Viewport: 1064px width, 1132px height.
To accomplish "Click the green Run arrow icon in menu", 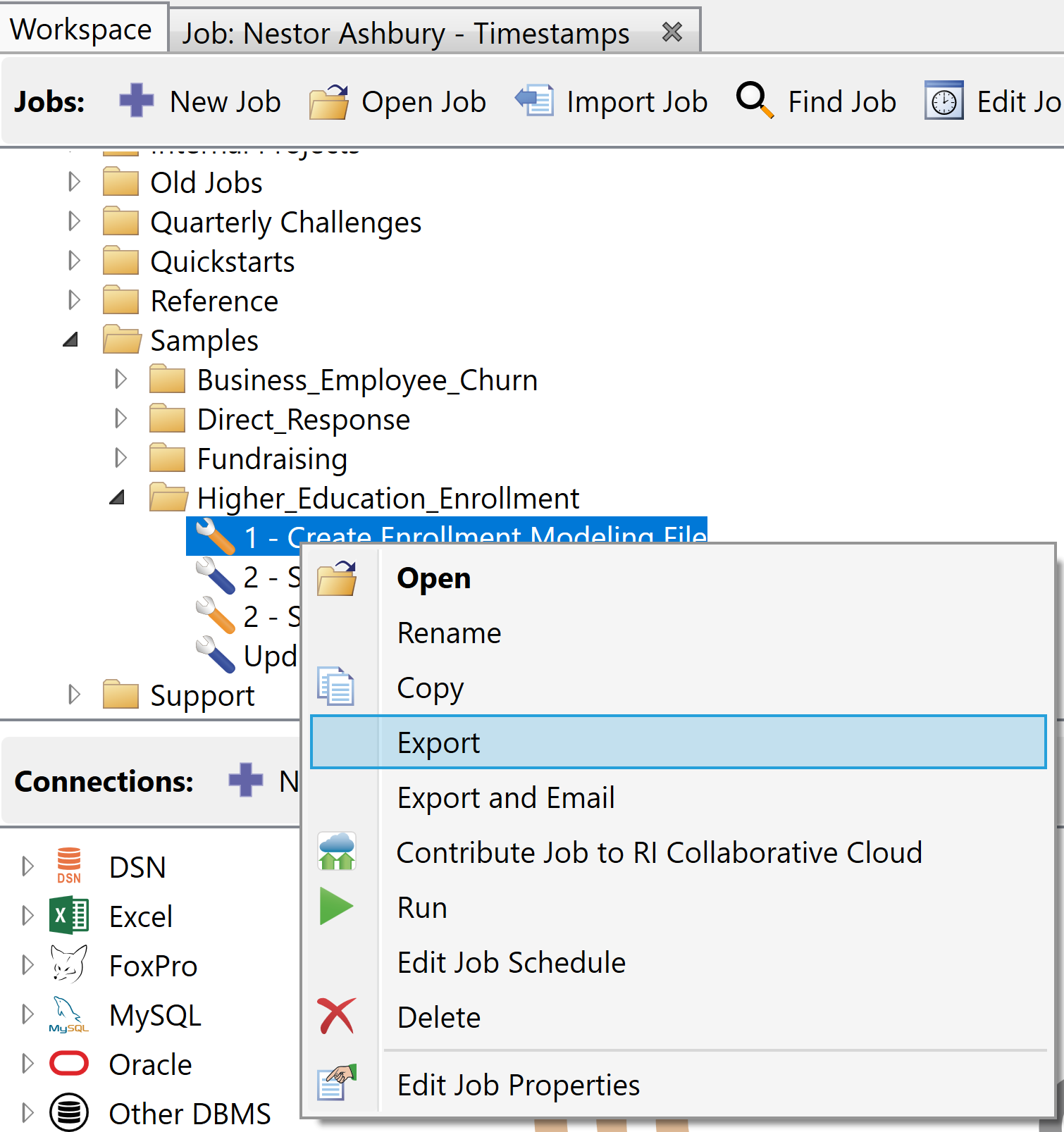I will (336, 906).
